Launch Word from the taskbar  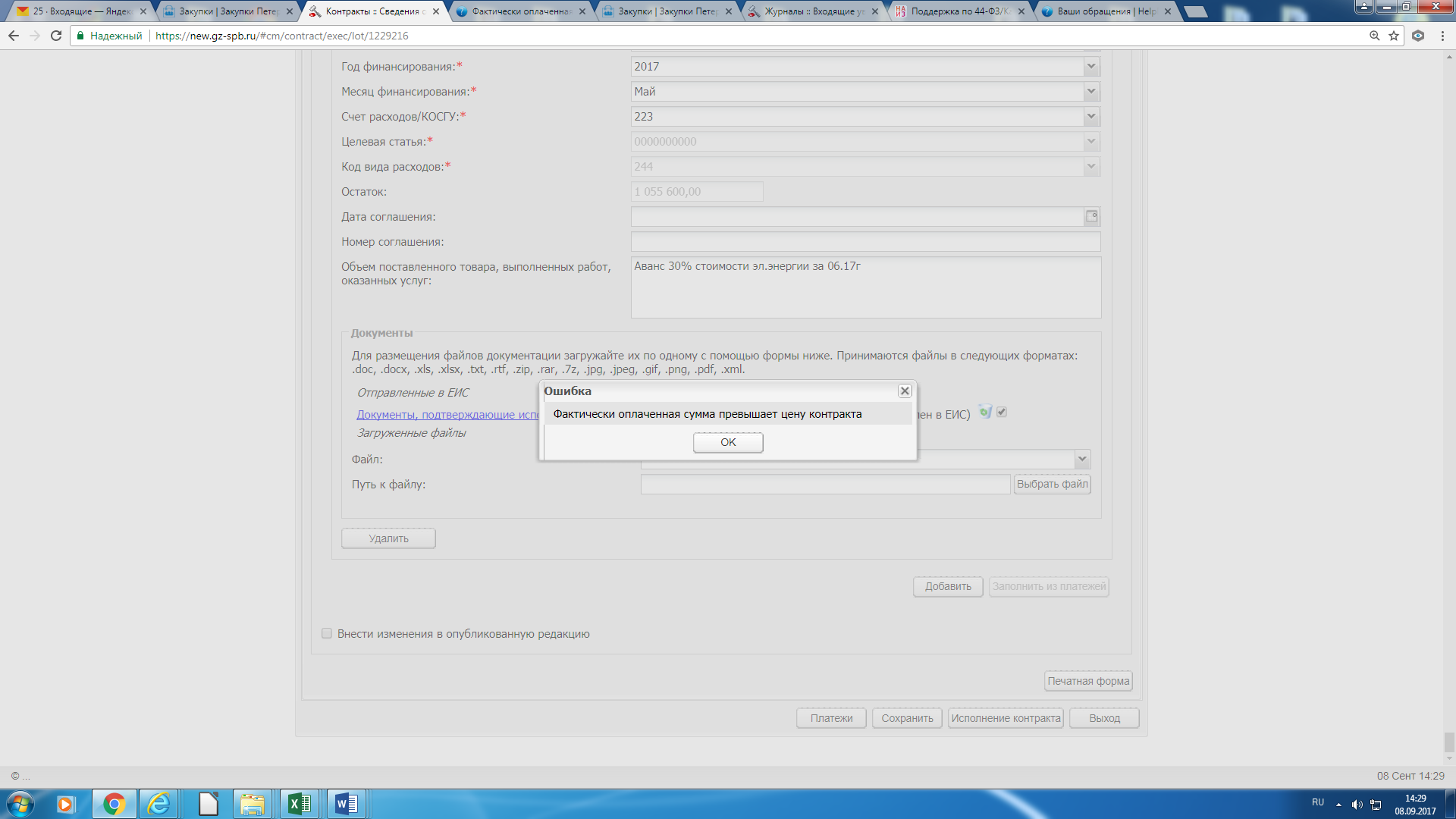tap(347, 804)
